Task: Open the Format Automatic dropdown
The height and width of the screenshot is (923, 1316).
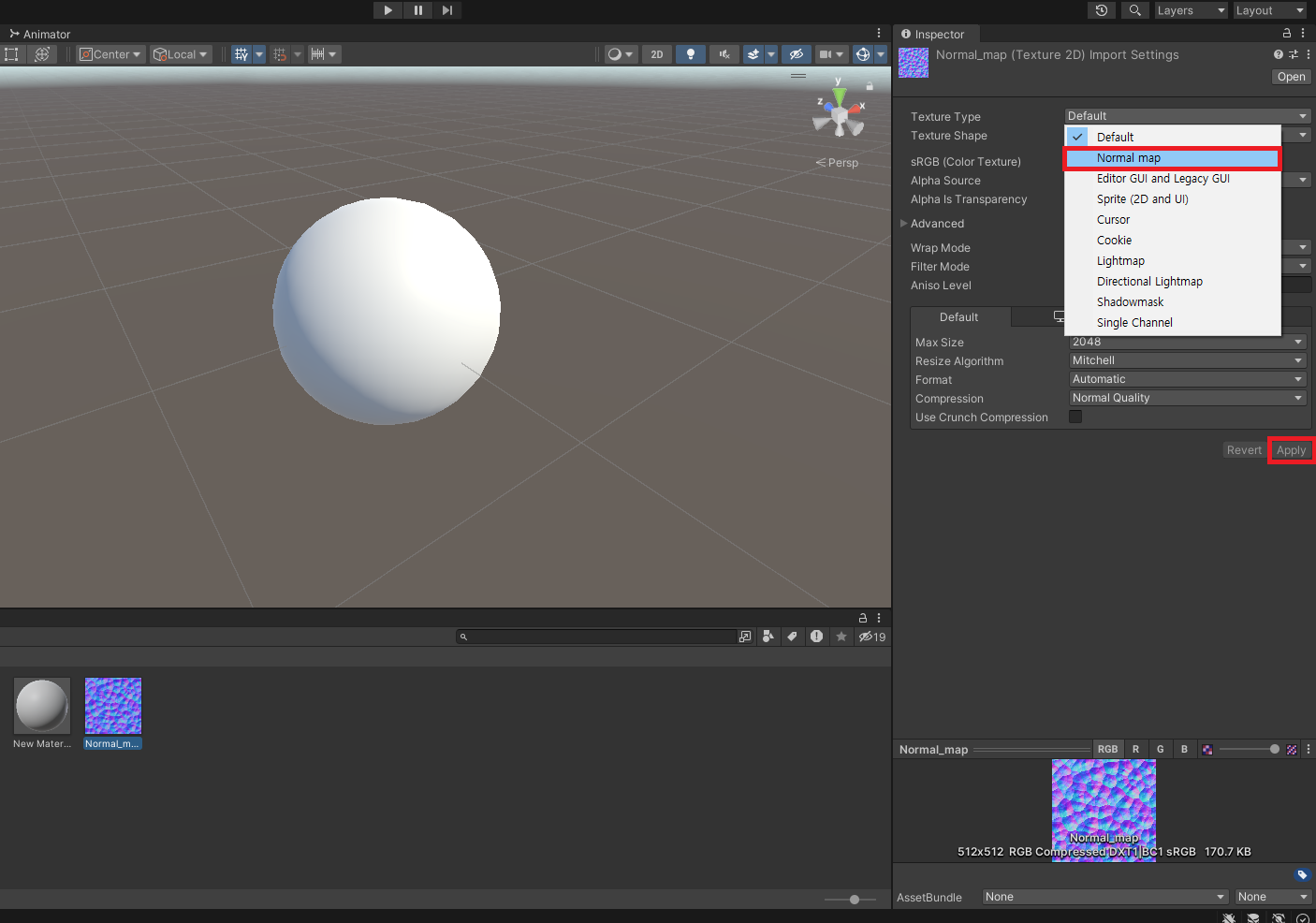Action: (x=1187, y=379)
